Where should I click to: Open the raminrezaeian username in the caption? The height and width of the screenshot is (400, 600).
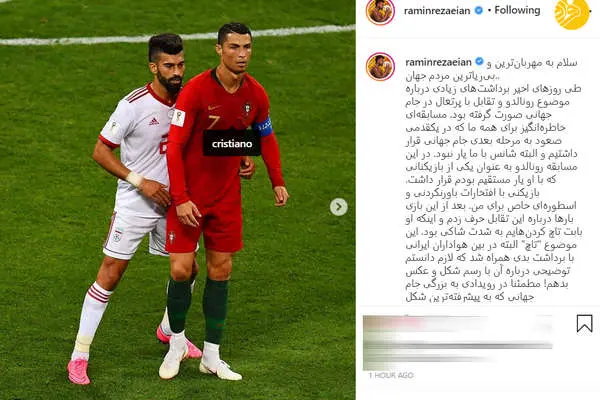[x=438, y=62]
